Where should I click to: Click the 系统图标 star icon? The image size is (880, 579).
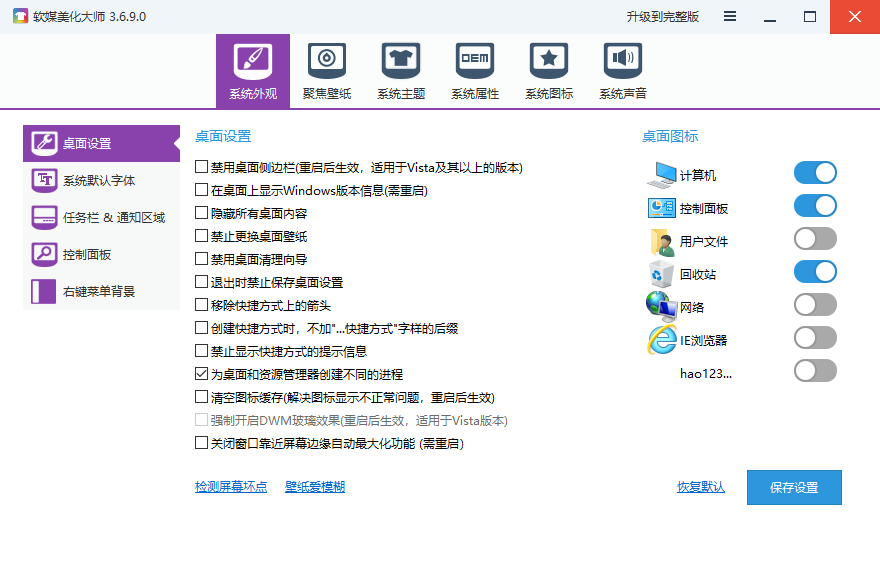click(548, 62)
